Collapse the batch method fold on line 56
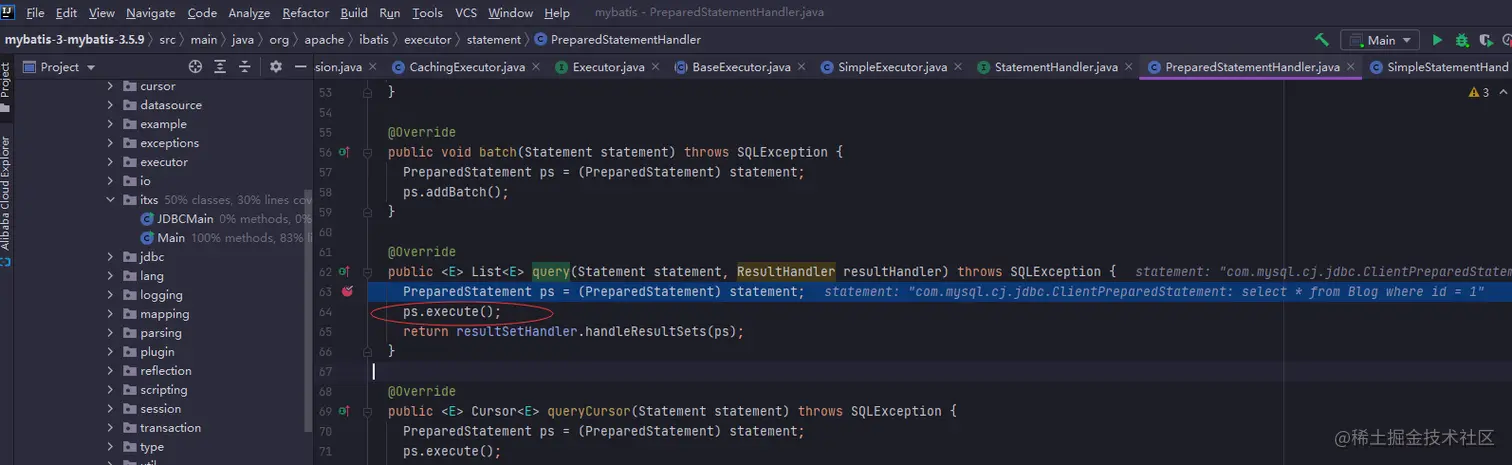Viewport: 1512px width, 465px height. (x=368, y=152)
